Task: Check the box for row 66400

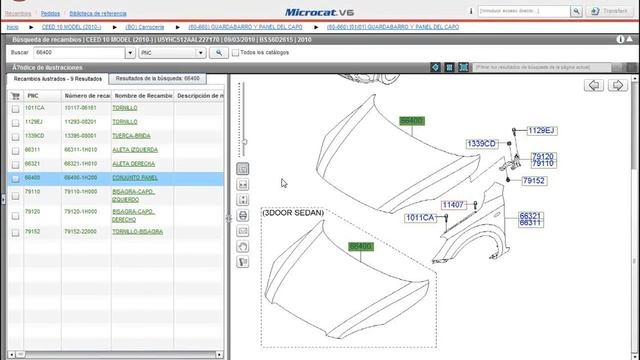Action: [16, 179]
